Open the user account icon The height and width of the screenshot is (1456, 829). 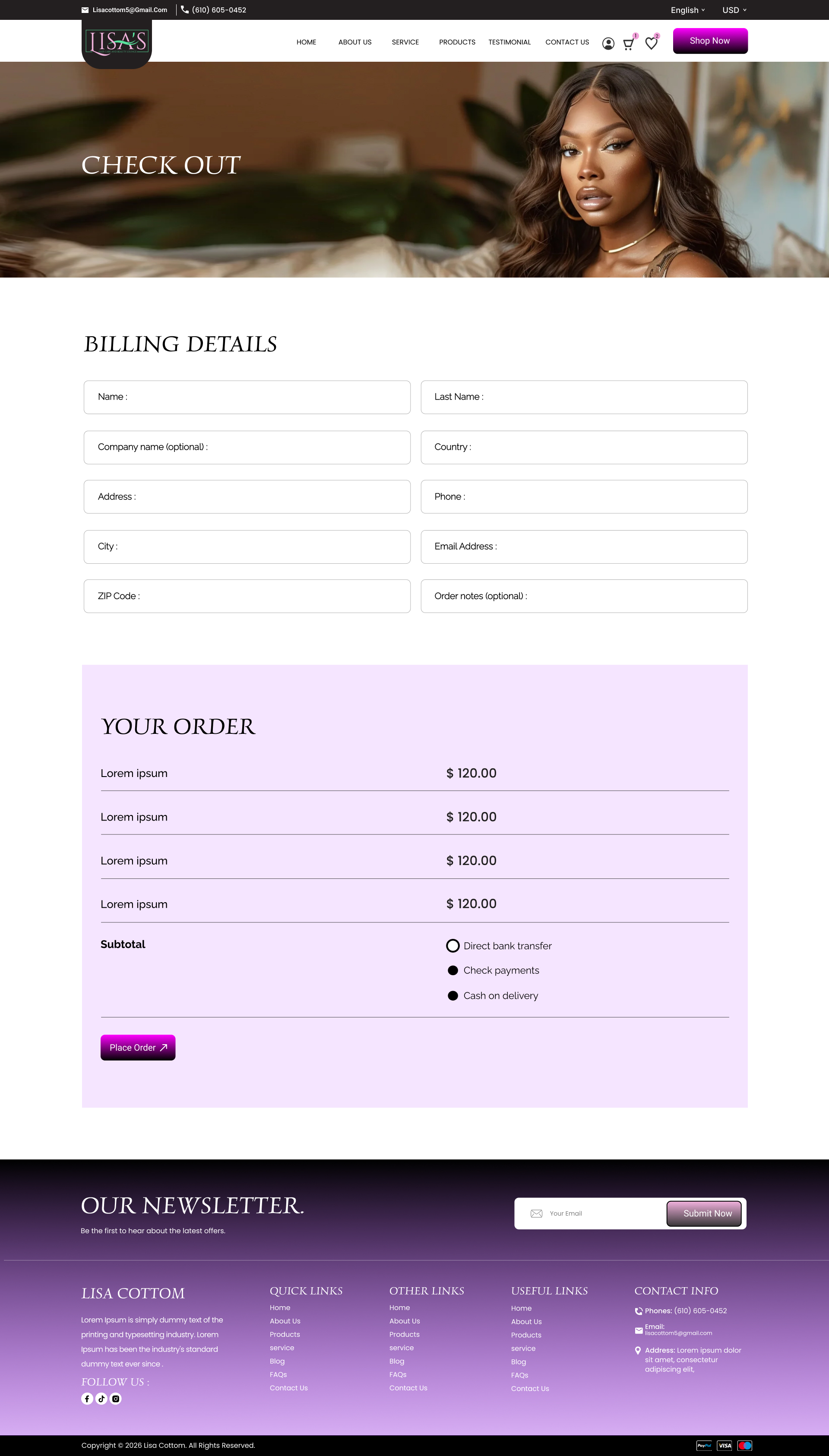(x=608, y=44)
